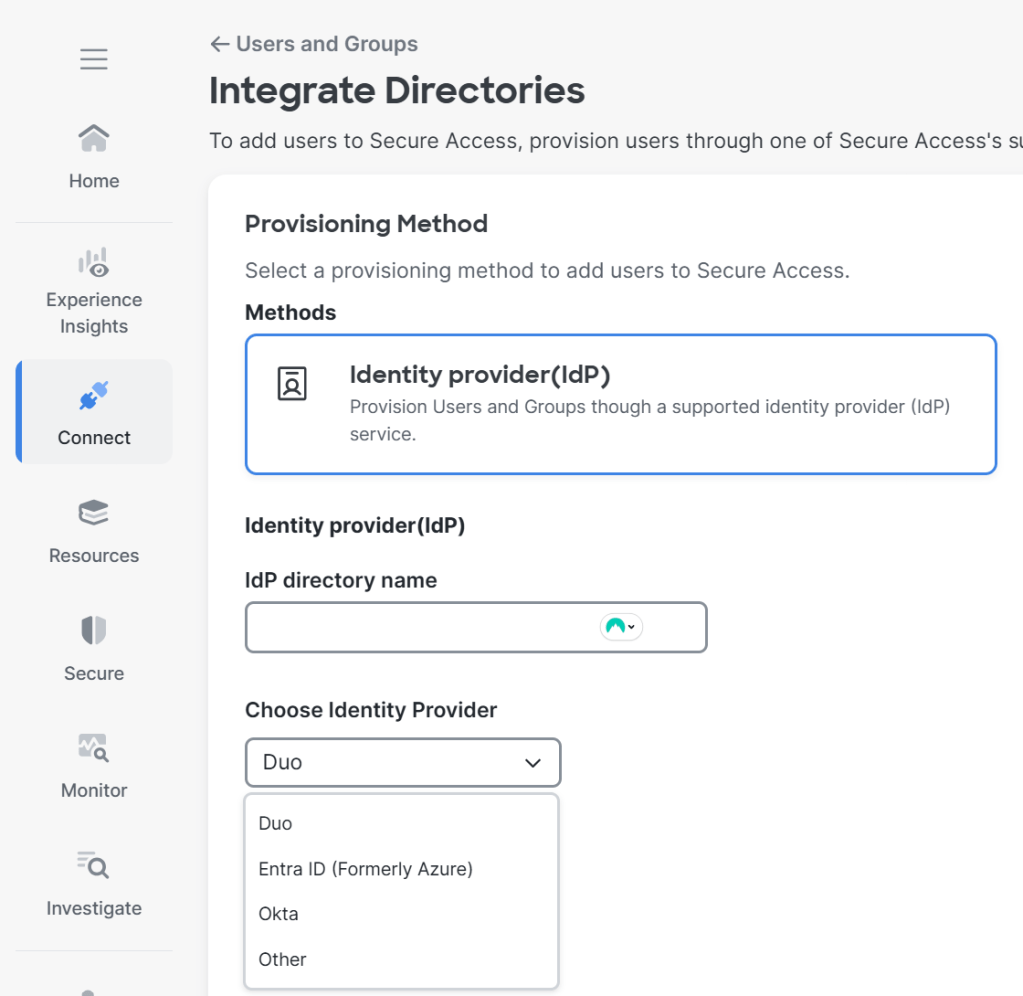Viewport: 1023px width, 996px height.
Task: Go back to Users and Groups
Action: click(314, 44)
